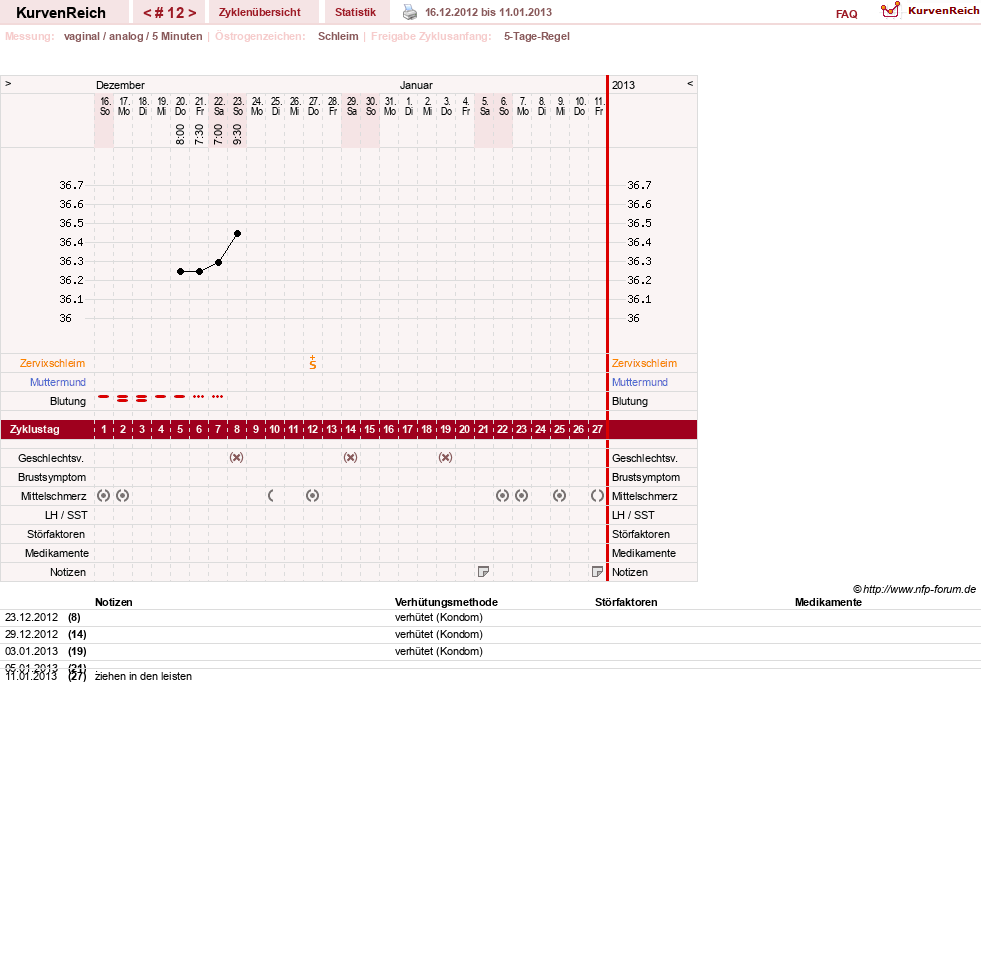Click the left orange Zervixschleim label

(53, 363)
